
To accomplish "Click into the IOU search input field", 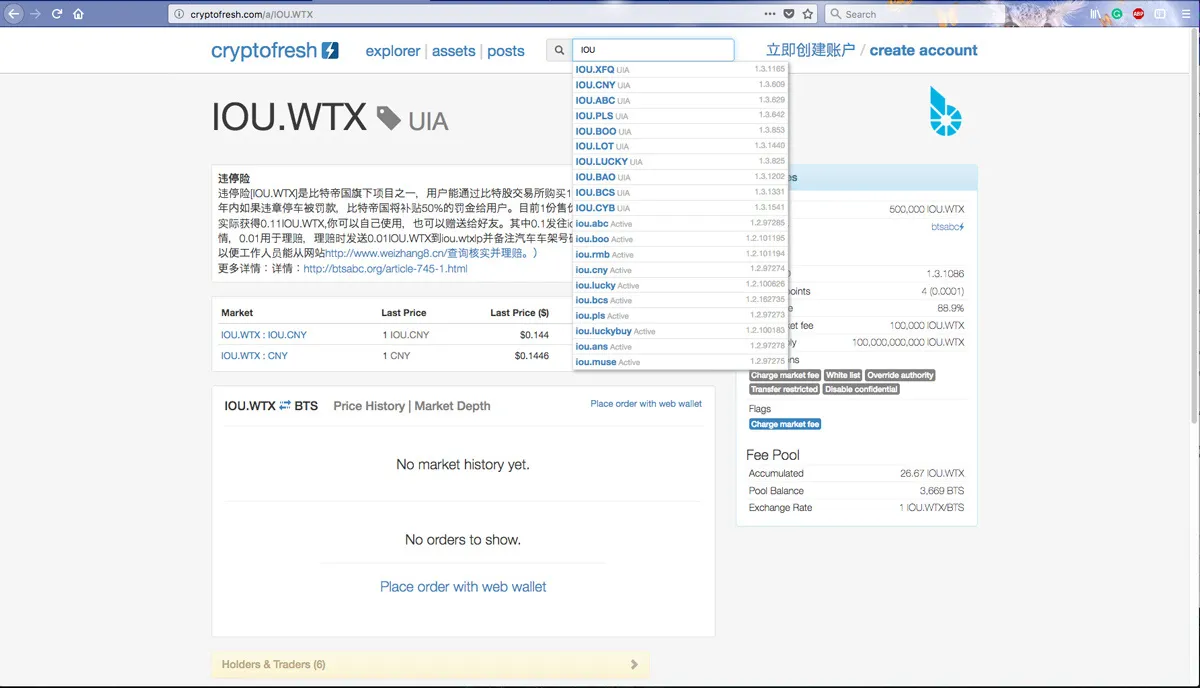I will [x=653, y=50].
